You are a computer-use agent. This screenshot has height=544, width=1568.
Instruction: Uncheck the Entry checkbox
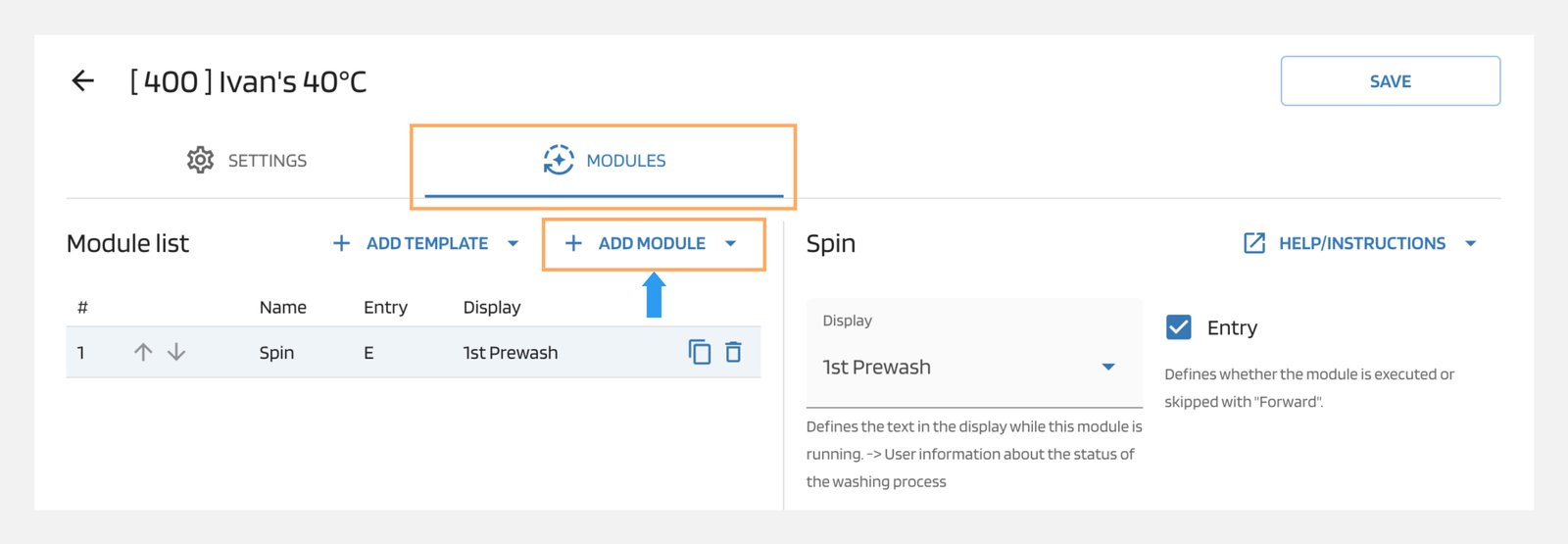(1179, 327)
